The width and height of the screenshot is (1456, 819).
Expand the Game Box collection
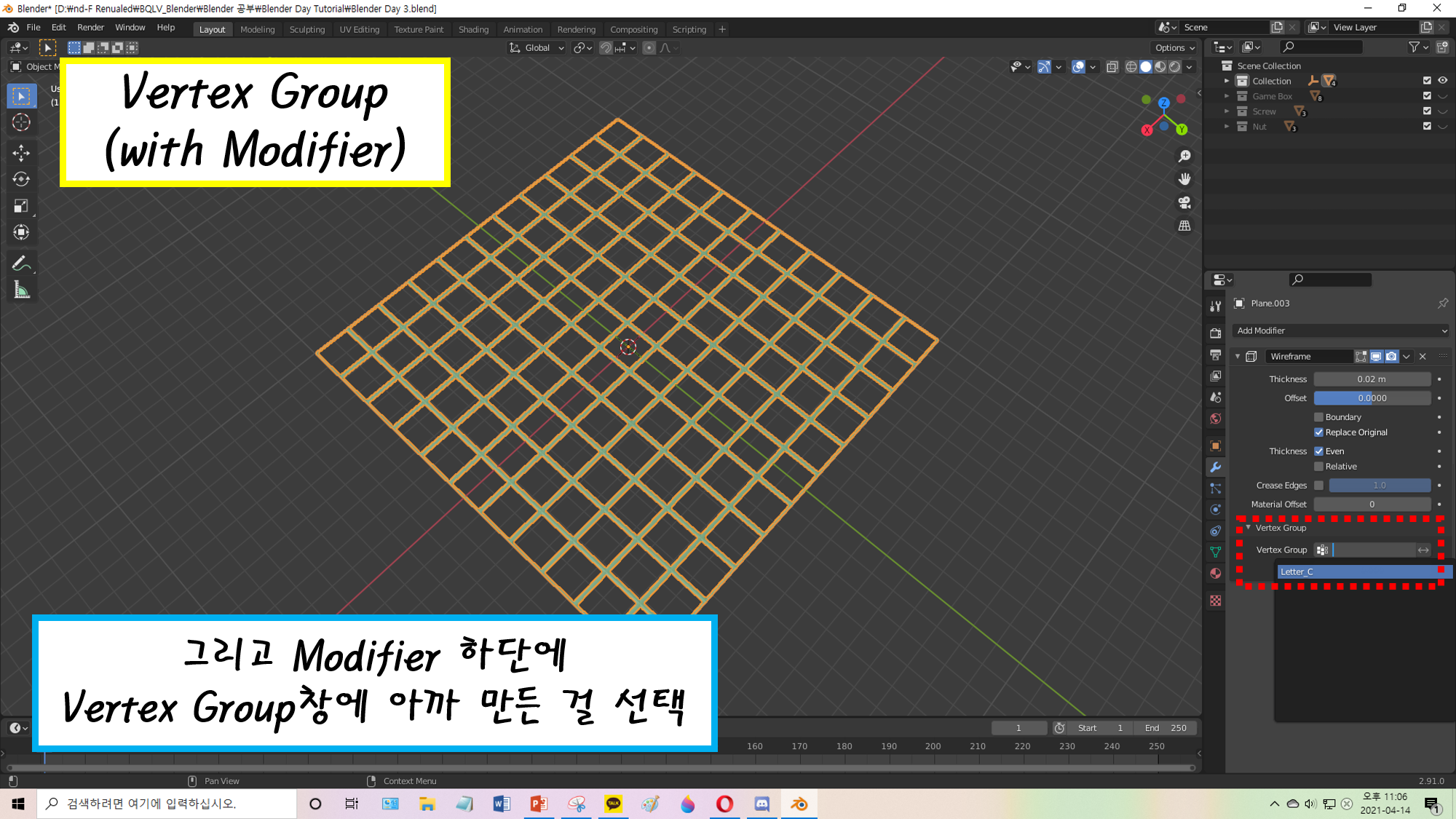(1227, 96)
